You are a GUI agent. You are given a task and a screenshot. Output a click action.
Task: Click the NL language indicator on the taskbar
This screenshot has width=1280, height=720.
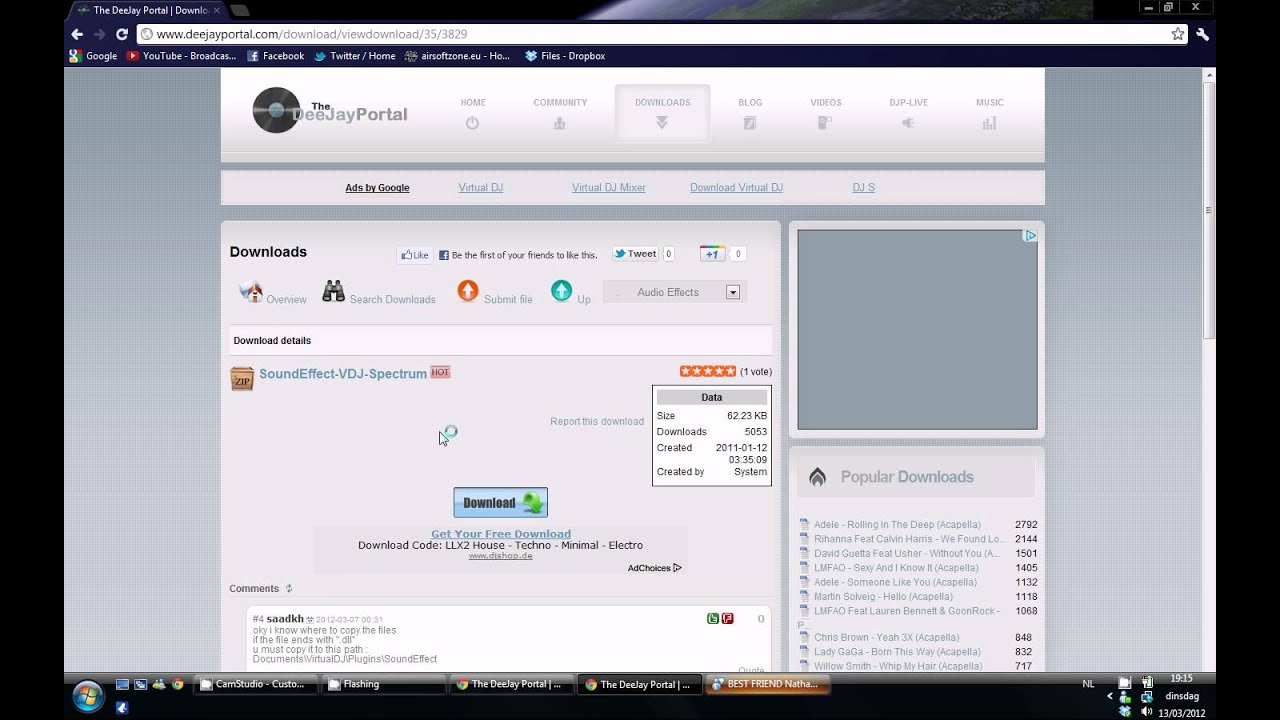(x=1088, y=684)
